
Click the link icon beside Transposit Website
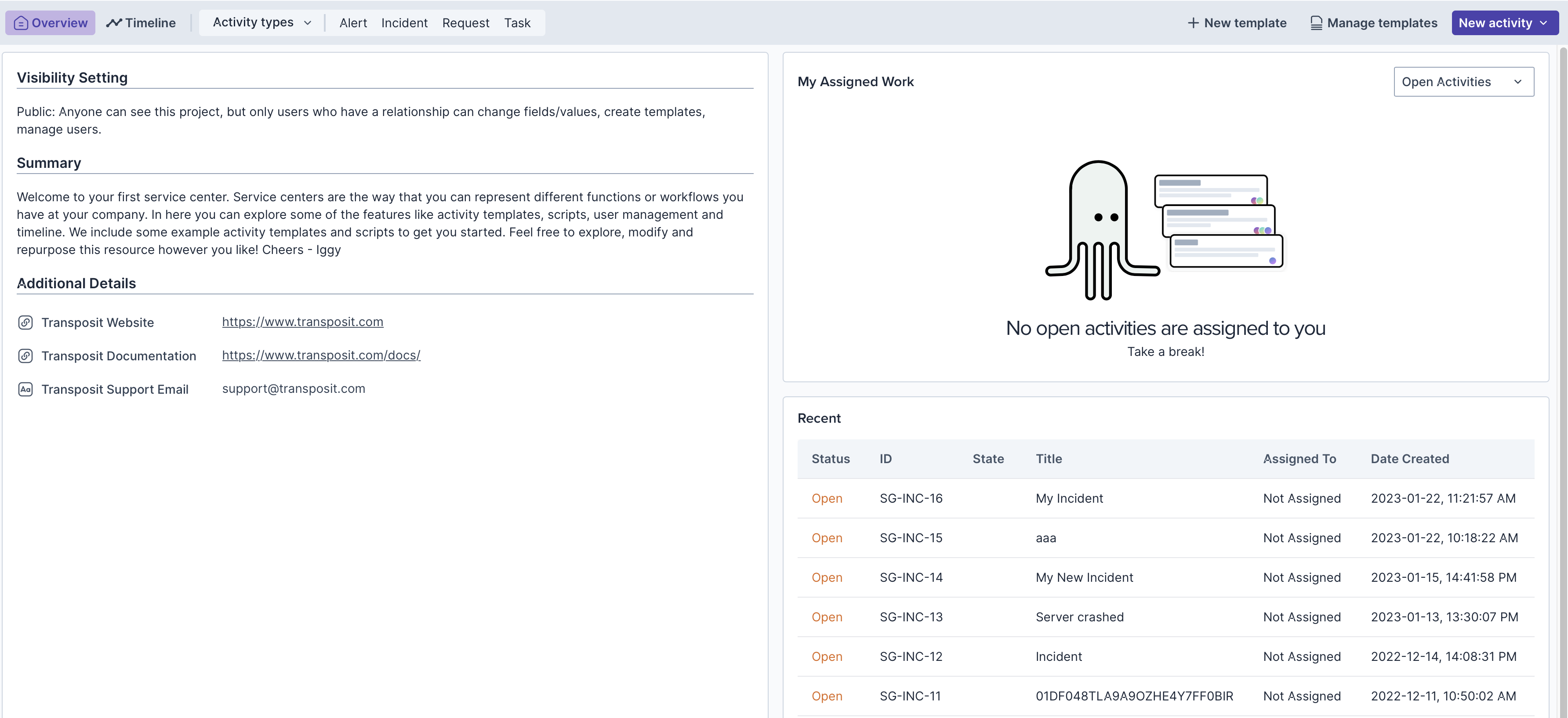click(25, 323)
